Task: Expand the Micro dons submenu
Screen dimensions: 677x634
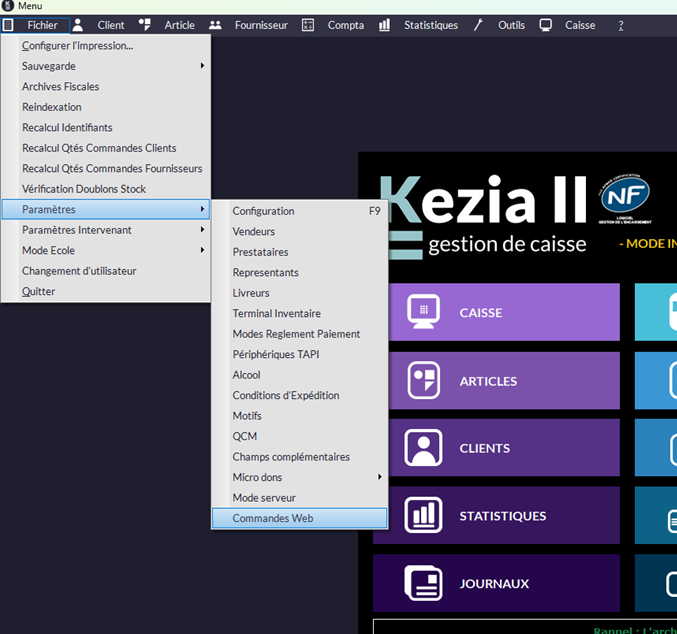Action: tap(300, 477)
